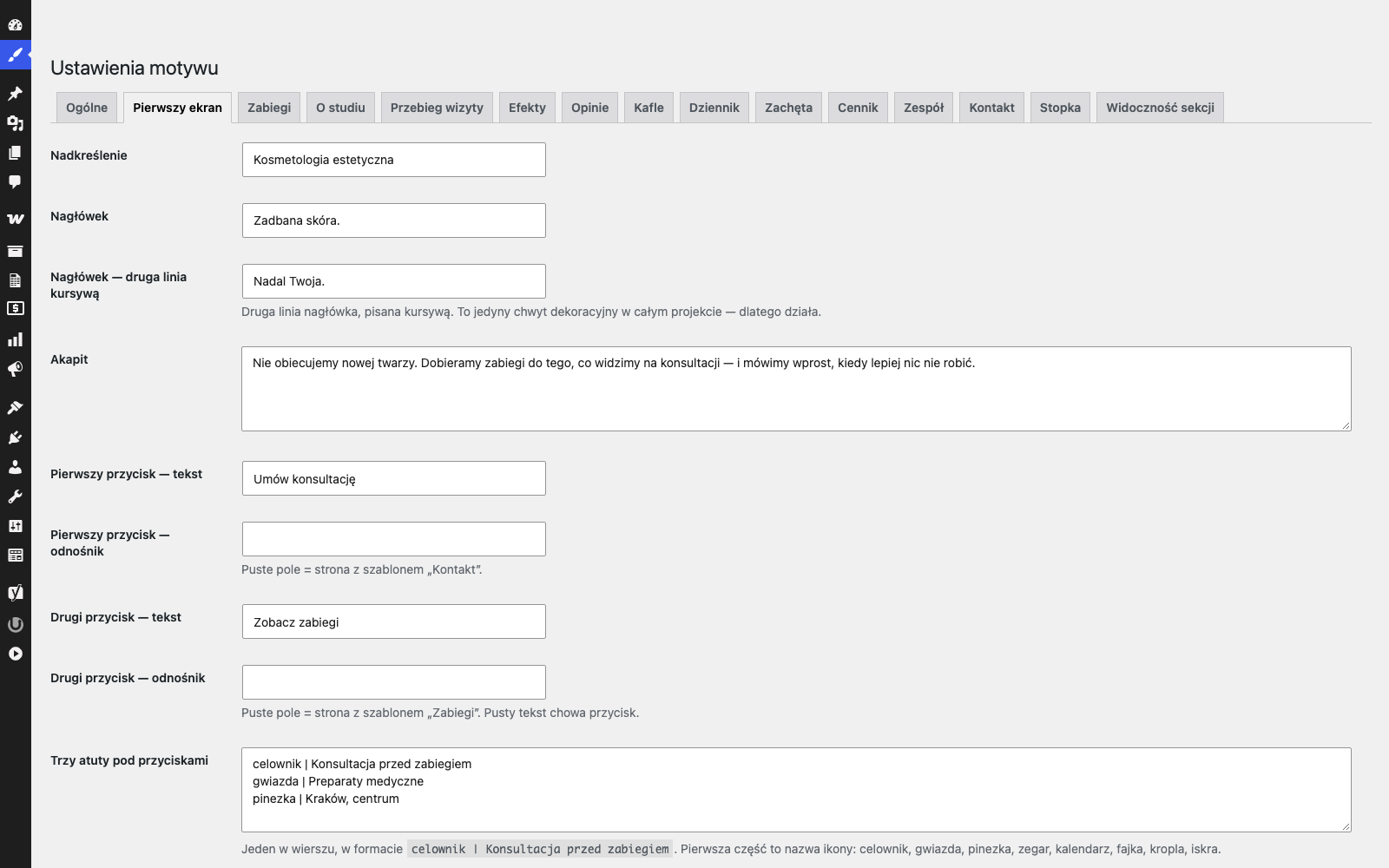The height and width of the screenshot is (868, 1389).
Task: Switch to the Widoczność sekcji tab
Action: (x=1160, y=108)
